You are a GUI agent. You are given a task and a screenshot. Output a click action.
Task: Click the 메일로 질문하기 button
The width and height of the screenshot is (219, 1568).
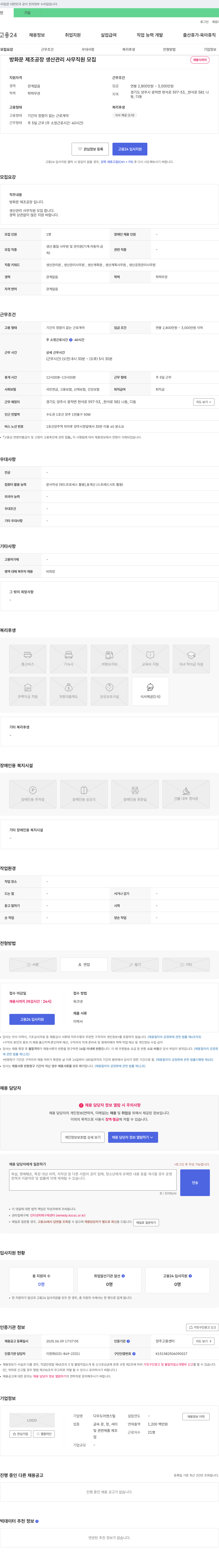146,1222
